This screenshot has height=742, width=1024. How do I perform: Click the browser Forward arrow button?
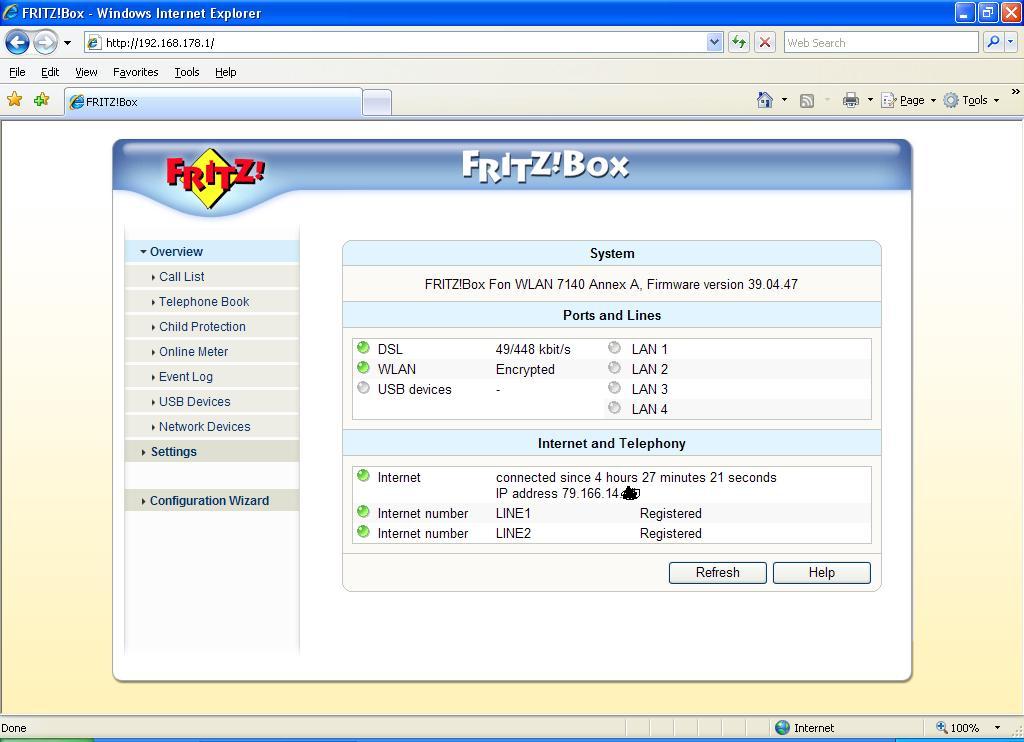pyautogui.click(x=45, y=43)
